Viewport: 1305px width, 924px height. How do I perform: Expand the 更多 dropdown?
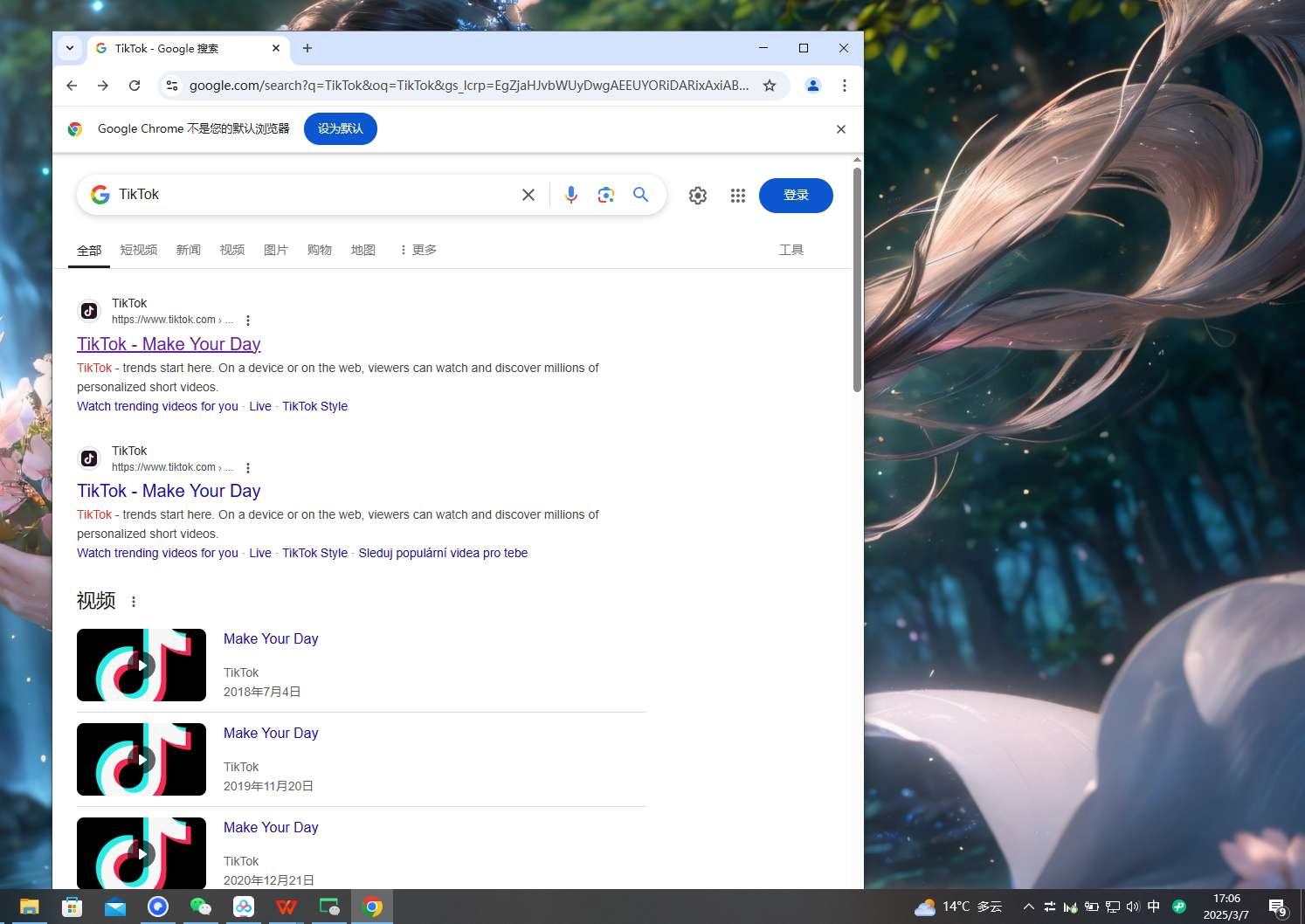click(418, 250)
